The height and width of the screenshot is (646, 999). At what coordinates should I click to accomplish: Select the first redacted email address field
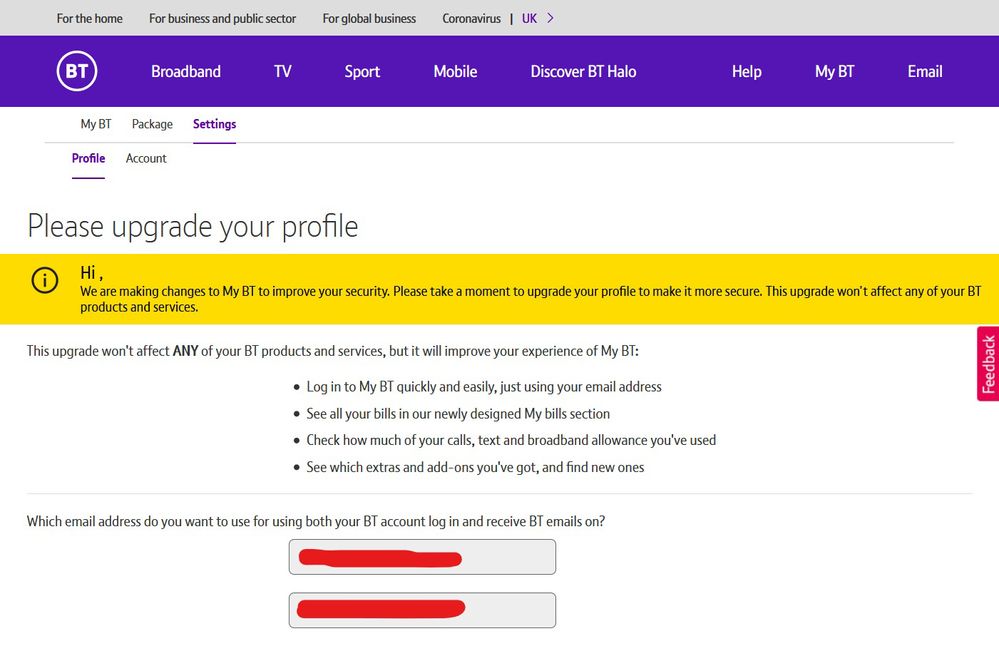pyautogui.click(x=422, y=557)
